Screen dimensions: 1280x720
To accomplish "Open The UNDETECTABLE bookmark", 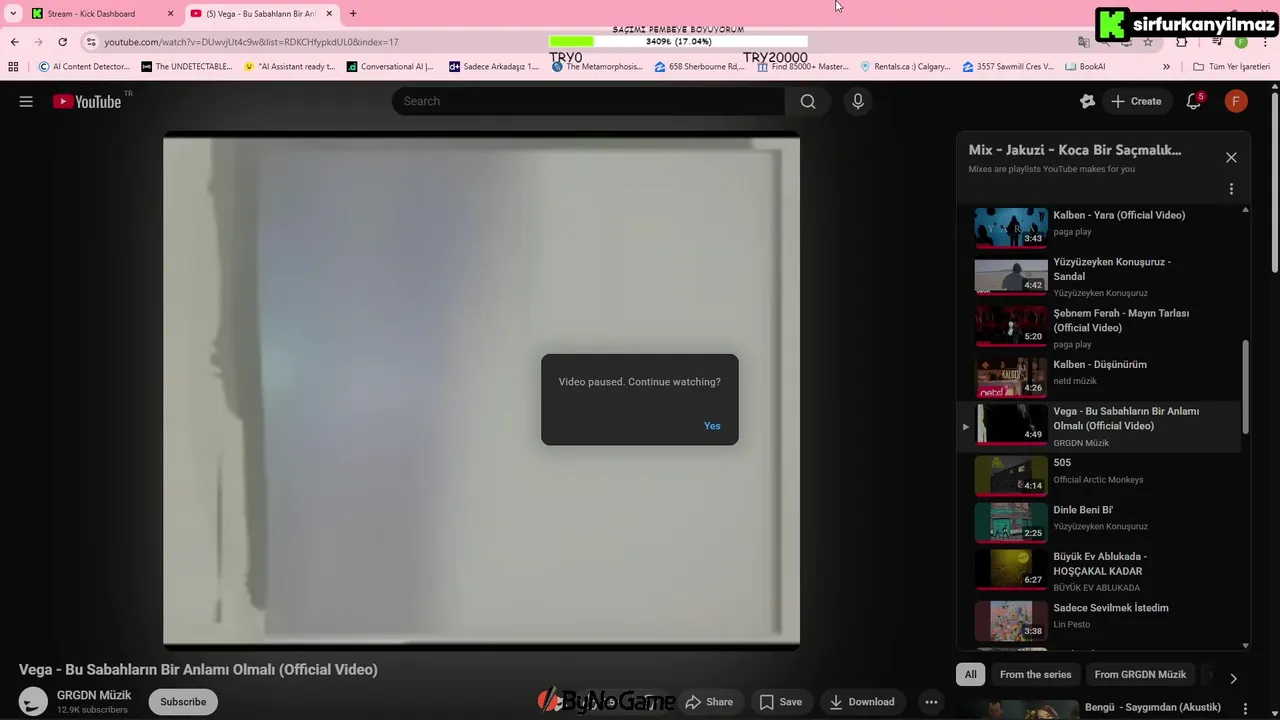I will [x=186, y=67].
